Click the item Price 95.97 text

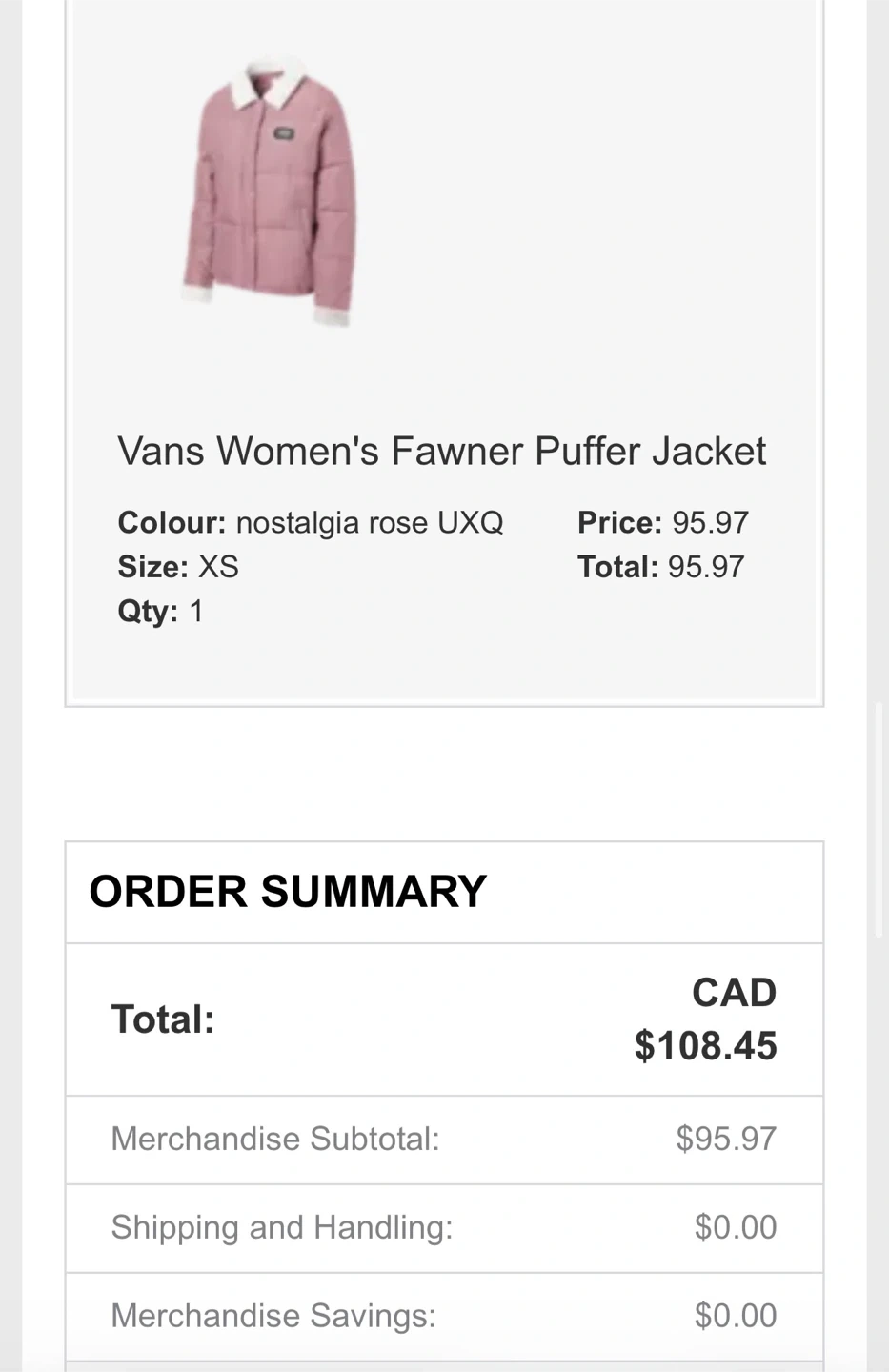tap(663, 522)
